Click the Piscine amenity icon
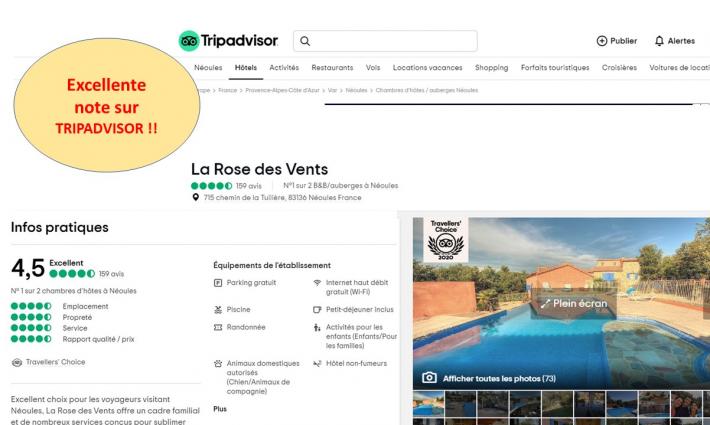This screenshot has width=710, height=425. coord(218,310)
